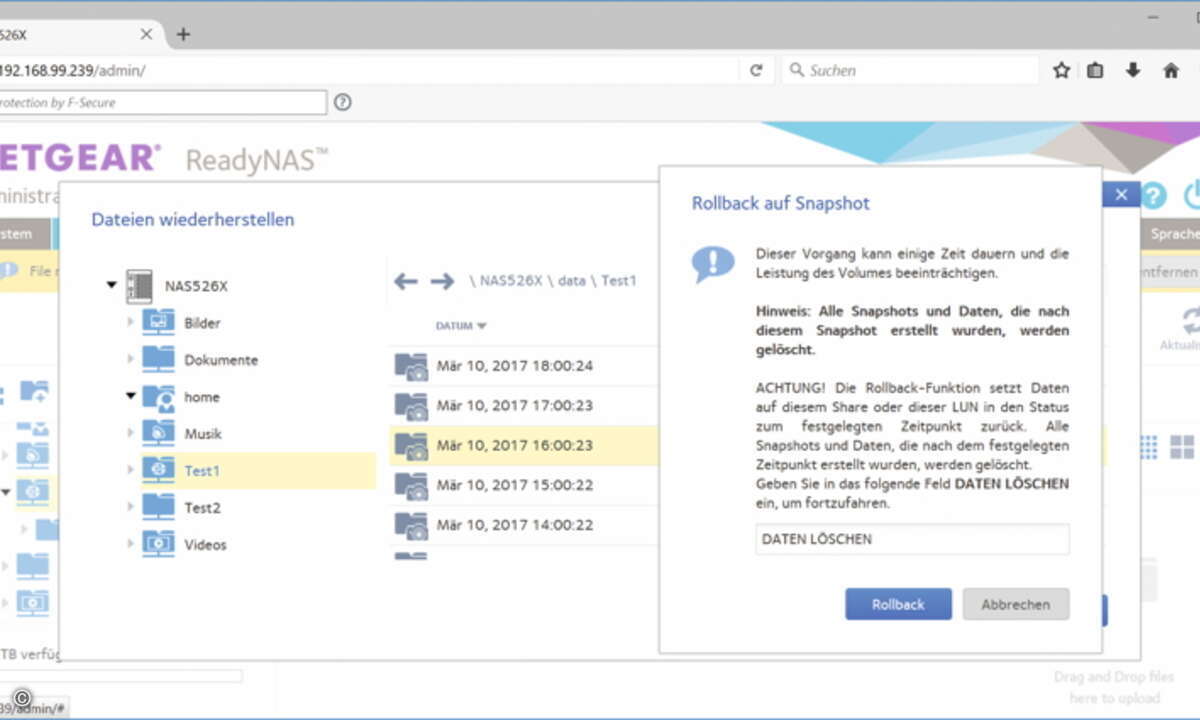Open the ReadyNAS help question-mark icon
Screen dimensions: 1200x720
click(x=1155, y=196)
